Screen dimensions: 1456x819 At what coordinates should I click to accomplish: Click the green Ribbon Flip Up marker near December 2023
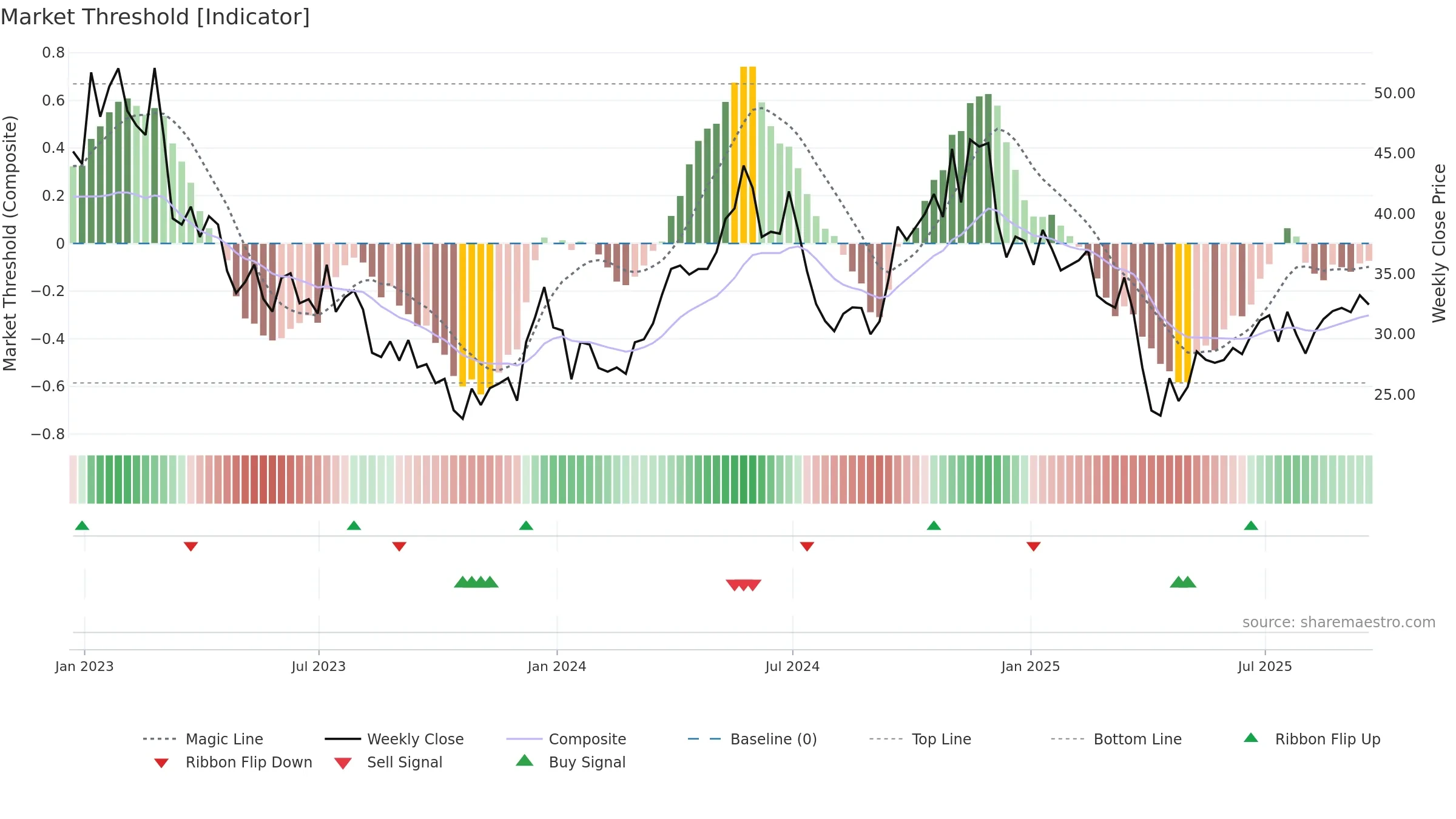(x=526, y=525)
